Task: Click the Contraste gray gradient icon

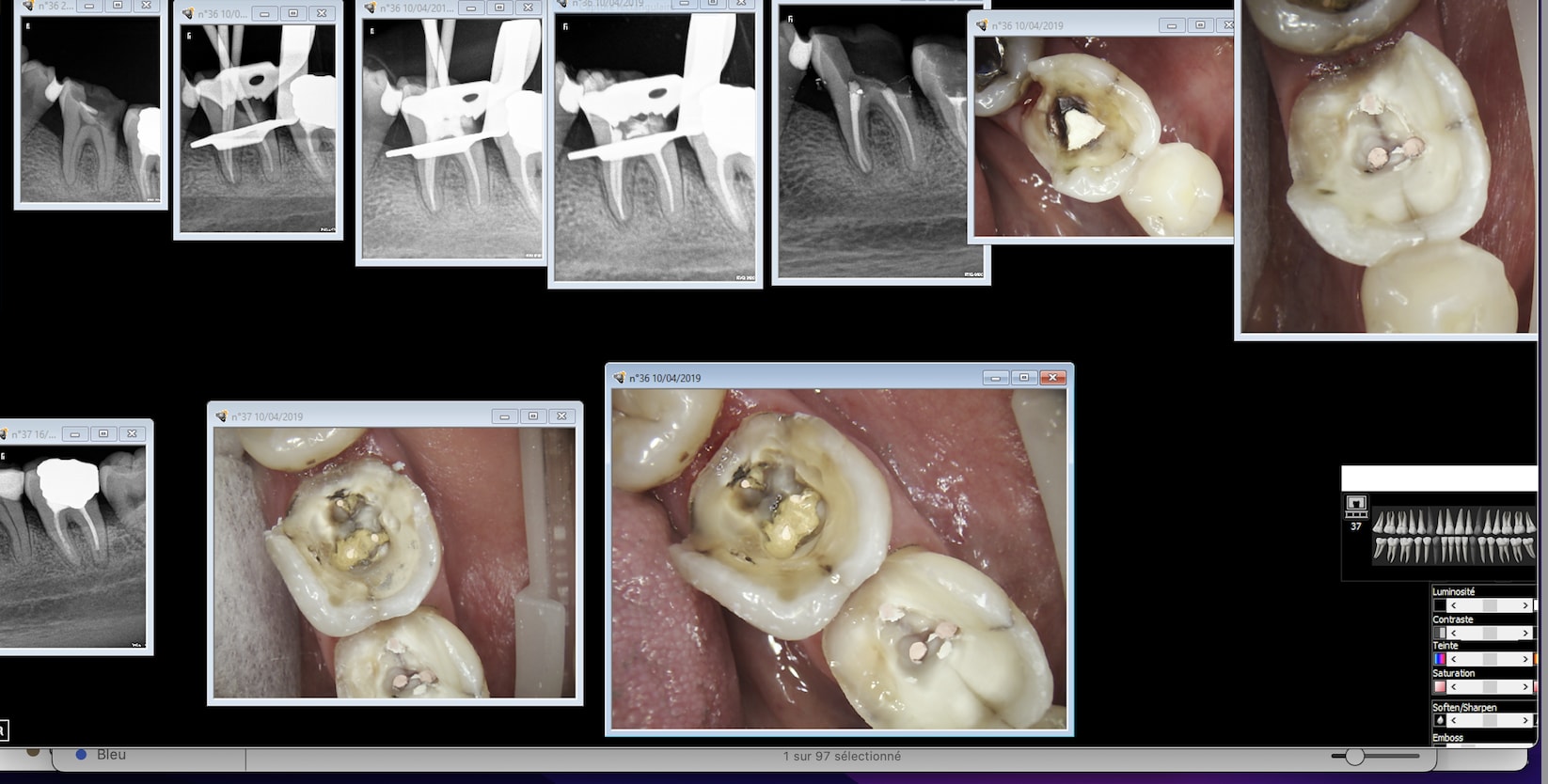Action: (1439, 633)
